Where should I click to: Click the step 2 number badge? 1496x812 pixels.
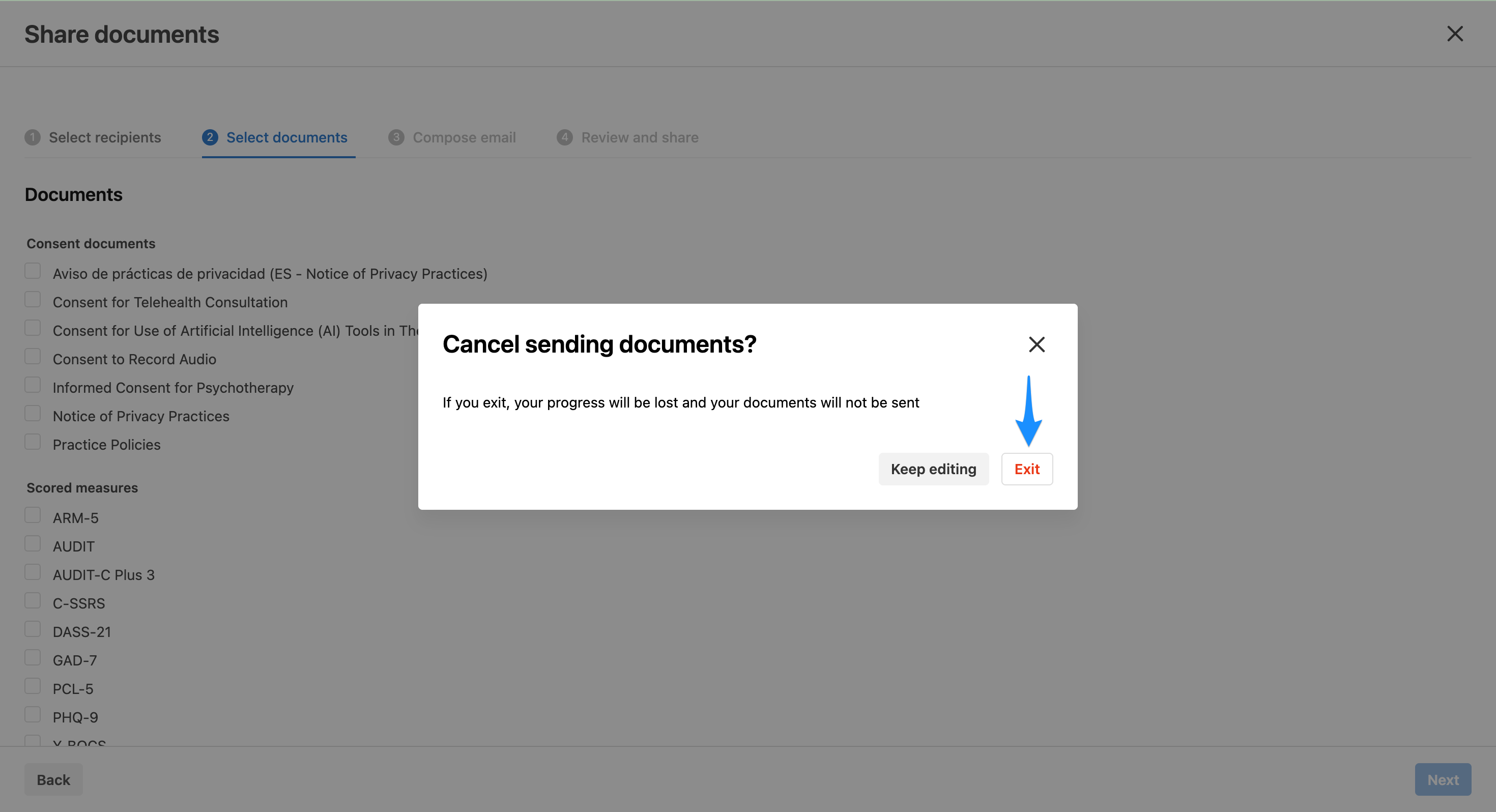point(210,138)
